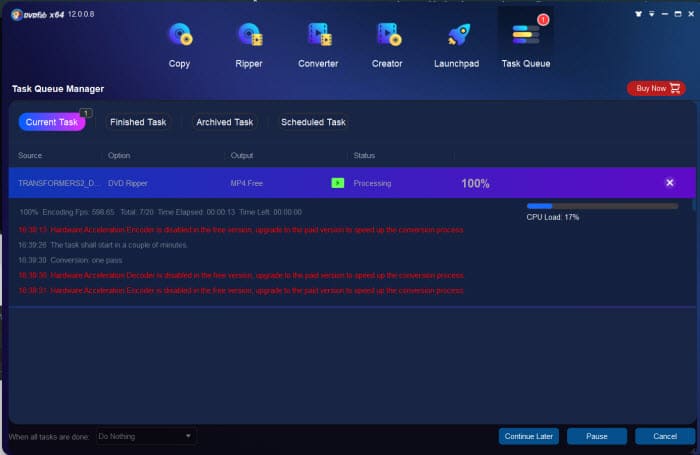Viewport: 700px width, 455px height.
Task: Click the Option column header
Action: point(119,155)
